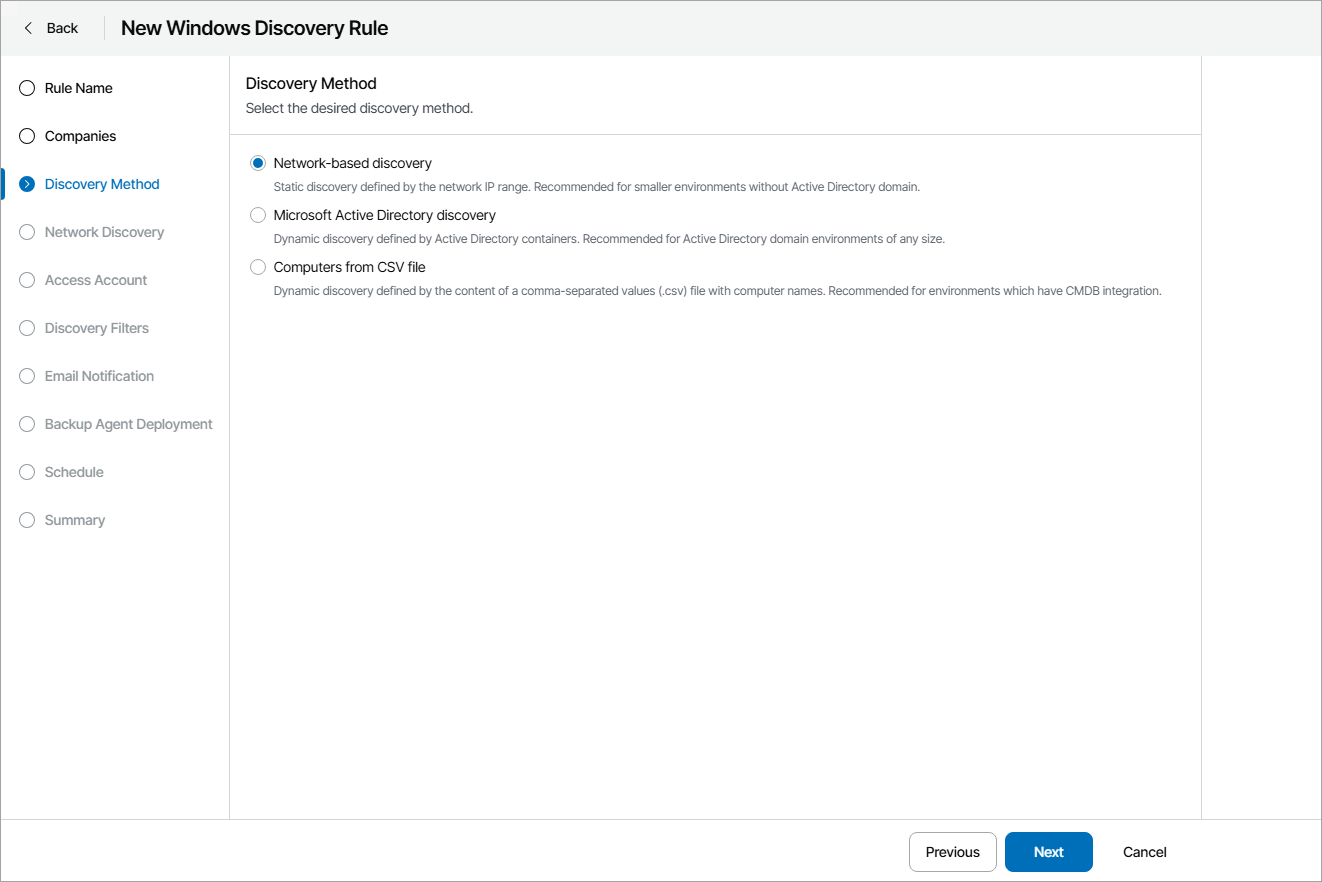Image resolution: width=1322 pixels, height=882 pixels.
Task: Click the Access Account step circle icon
Action: click(x=26, y=280)
